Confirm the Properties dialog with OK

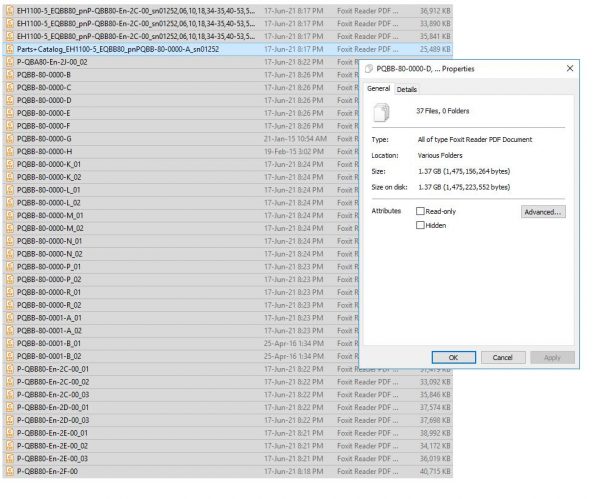click(453, 357)
